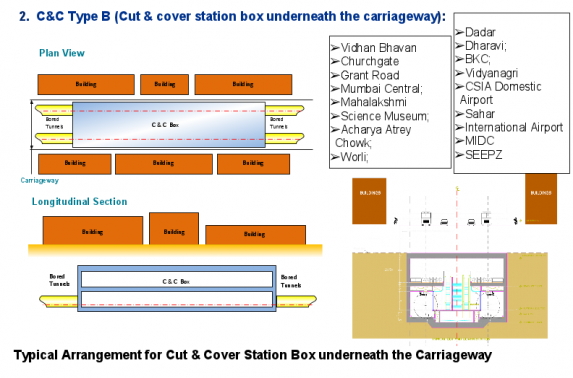Click the station cross-section drawing
Screen dimensions: 573x378
[x=457, y=290]
